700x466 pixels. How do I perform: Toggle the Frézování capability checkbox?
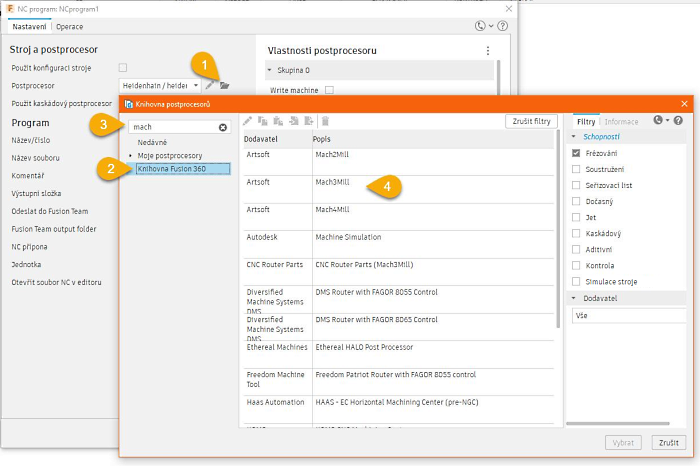[x=576, y=153]
